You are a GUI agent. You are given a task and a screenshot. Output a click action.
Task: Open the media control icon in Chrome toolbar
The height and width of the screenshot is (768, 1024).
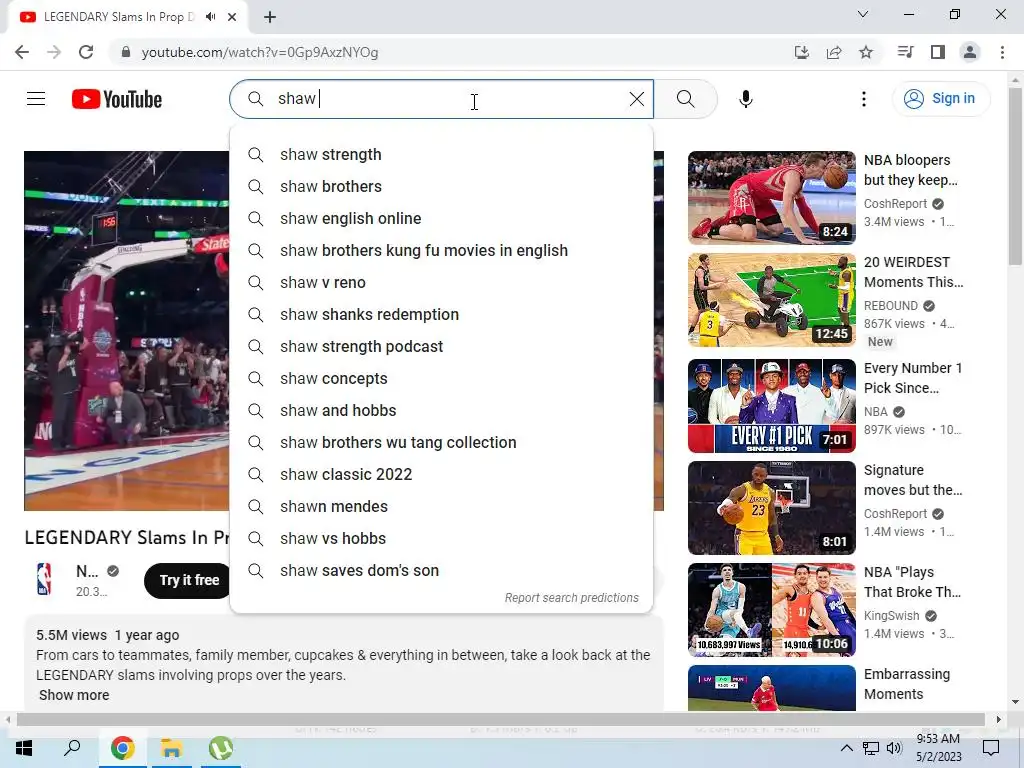pyautogui.click(x=905, y=52)
